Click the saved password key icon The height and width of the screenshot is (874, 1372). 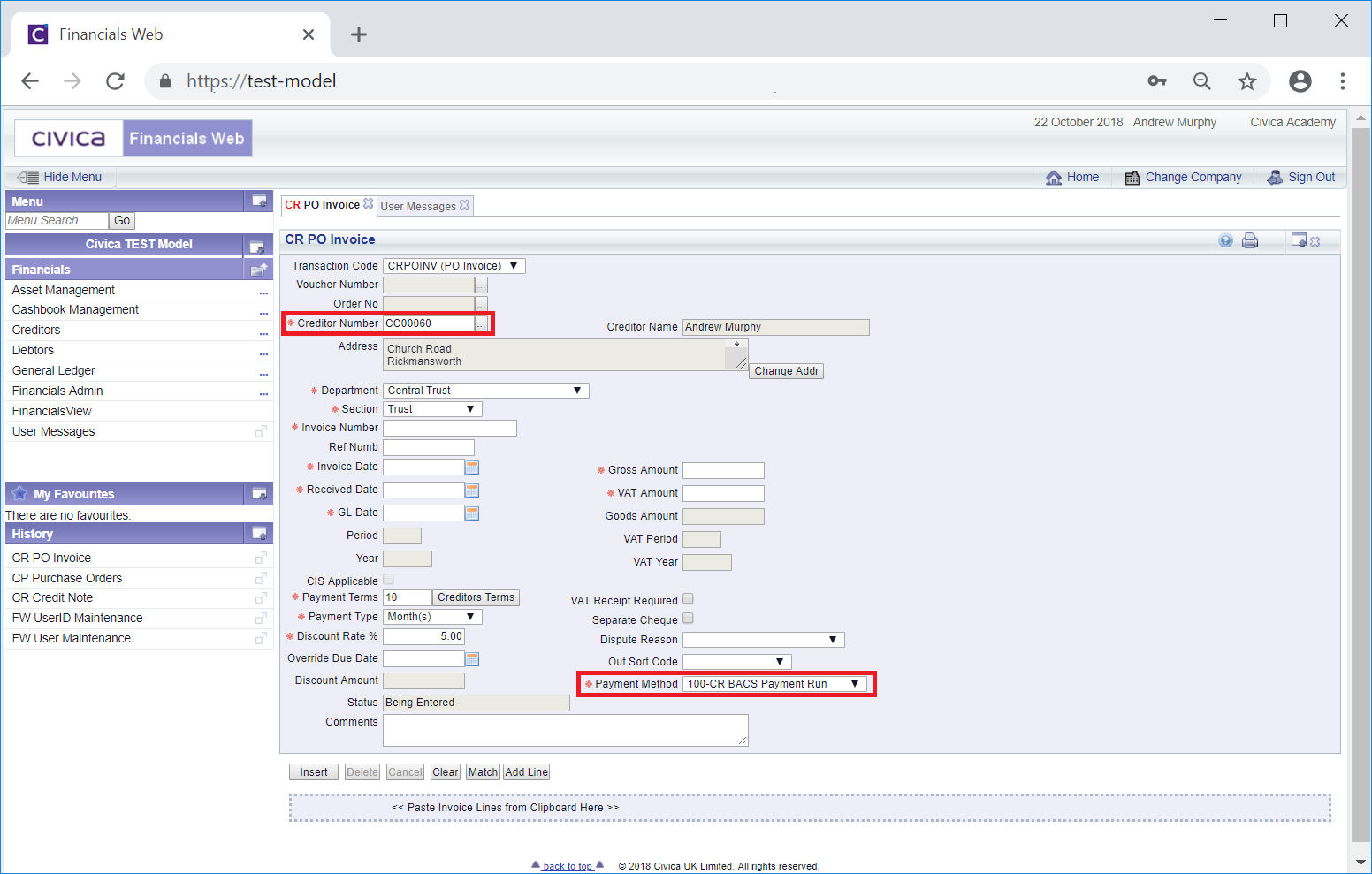pyautogui.click(x=1157, y=81)
